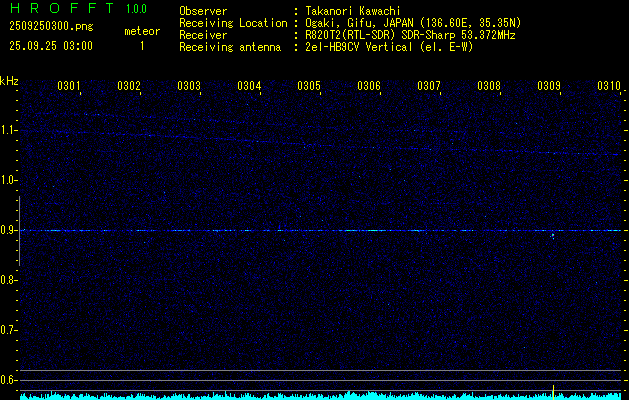This screenshot has width=629, height=400.
Task: Click the 0.9 frequency axis label
Action: (9, 230)
